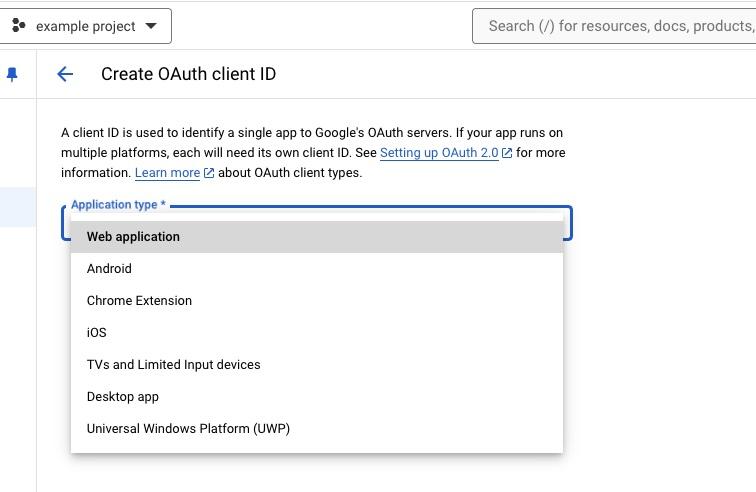This screenshot has height=492, width=756.
Task: Click the Application type field label
Action: tap(118, 205)
